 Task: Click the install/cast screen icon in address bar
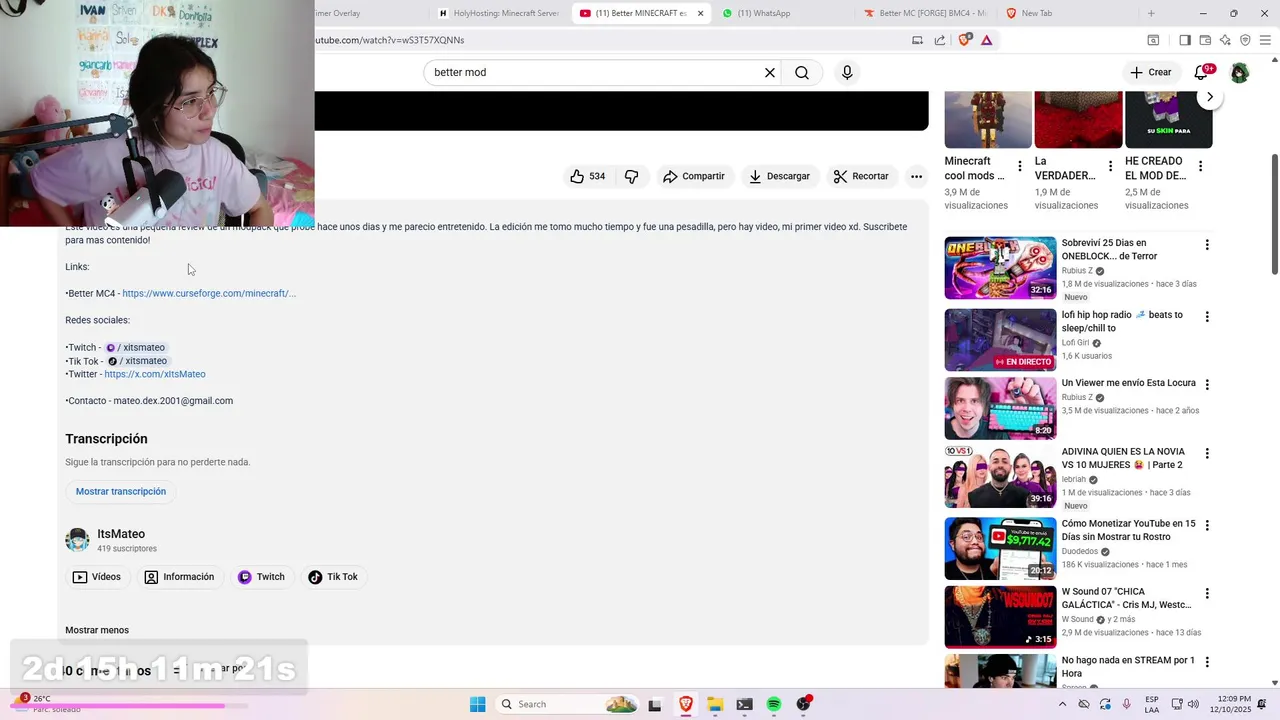point(917,40)
